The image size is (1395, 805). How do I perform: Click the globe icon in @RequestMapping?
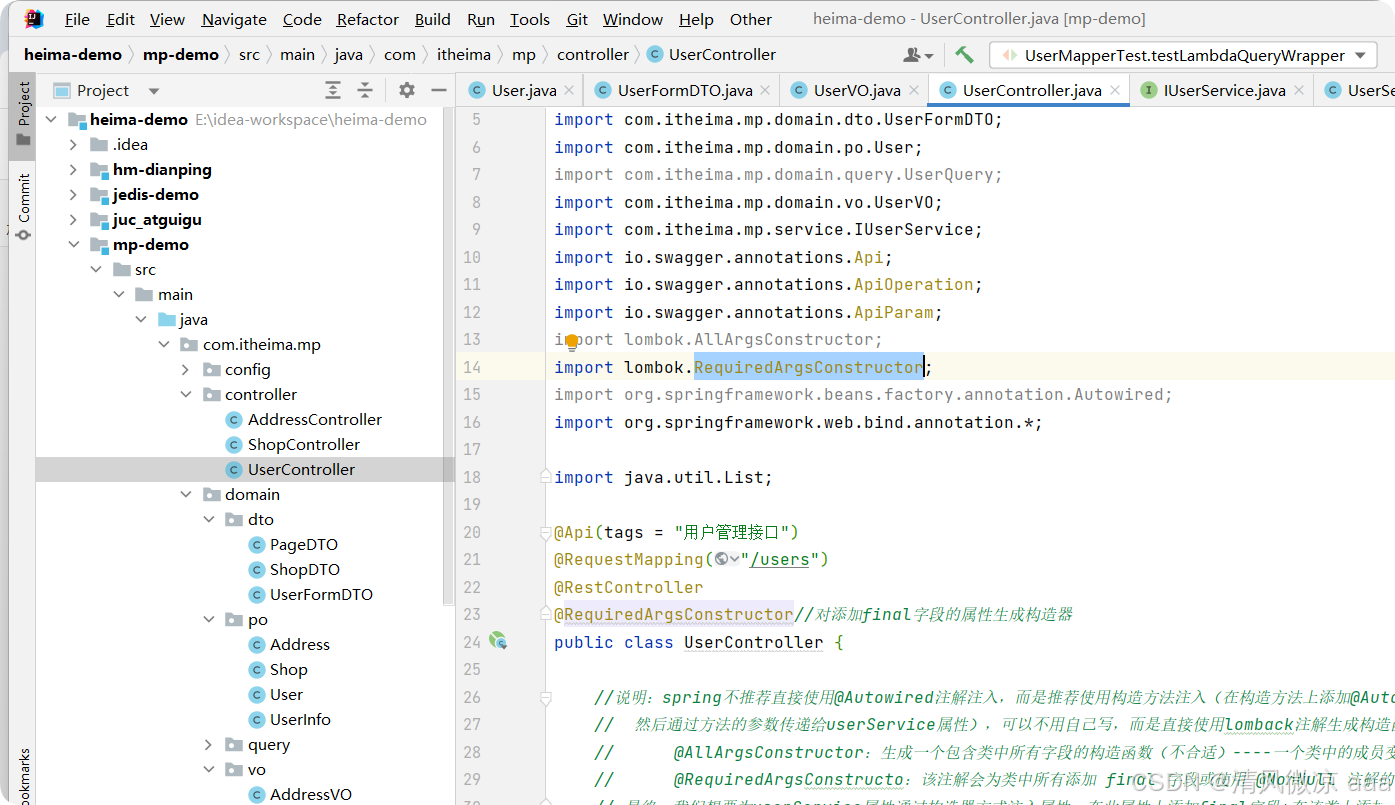tap(722, 559)
